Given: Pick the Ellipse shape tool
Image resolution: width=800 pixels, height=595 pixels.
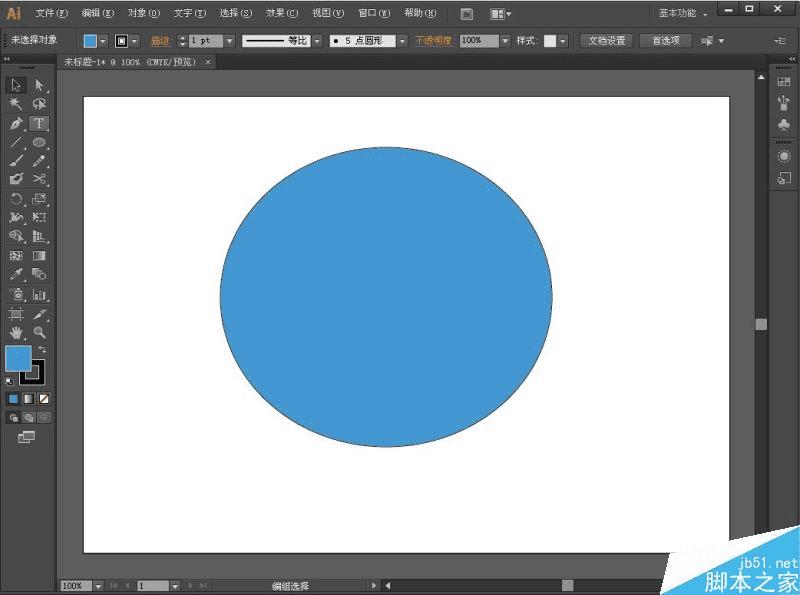Looking at the screenshot, I should click(x=39, y=143).
